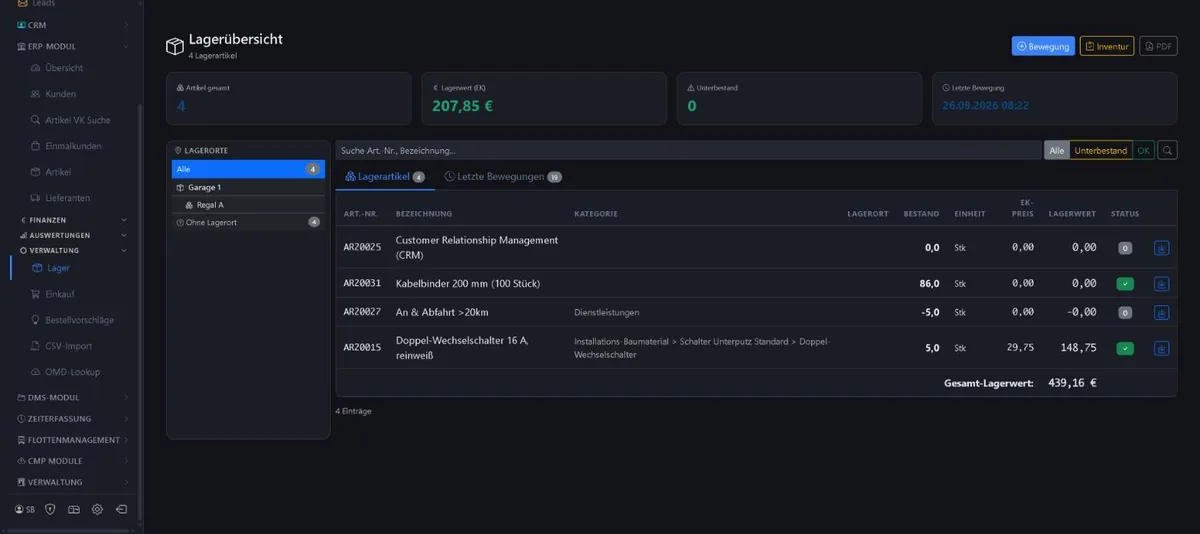Screen dimensions: 1200x534
Task: Click stock movement icon for Doppel-Wechselschalter row
Action: tap(1161, 348)
